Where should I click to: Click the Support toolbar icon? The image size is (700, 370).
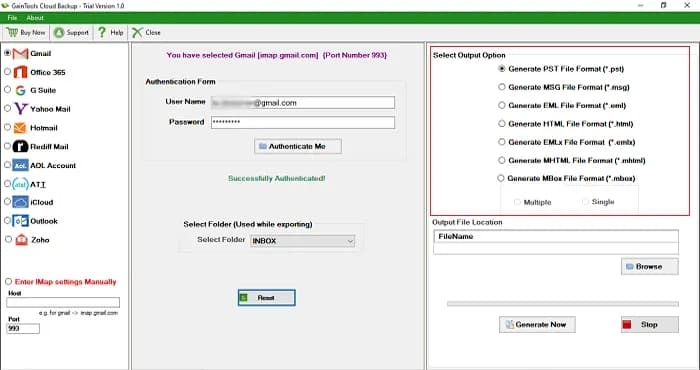59,33
